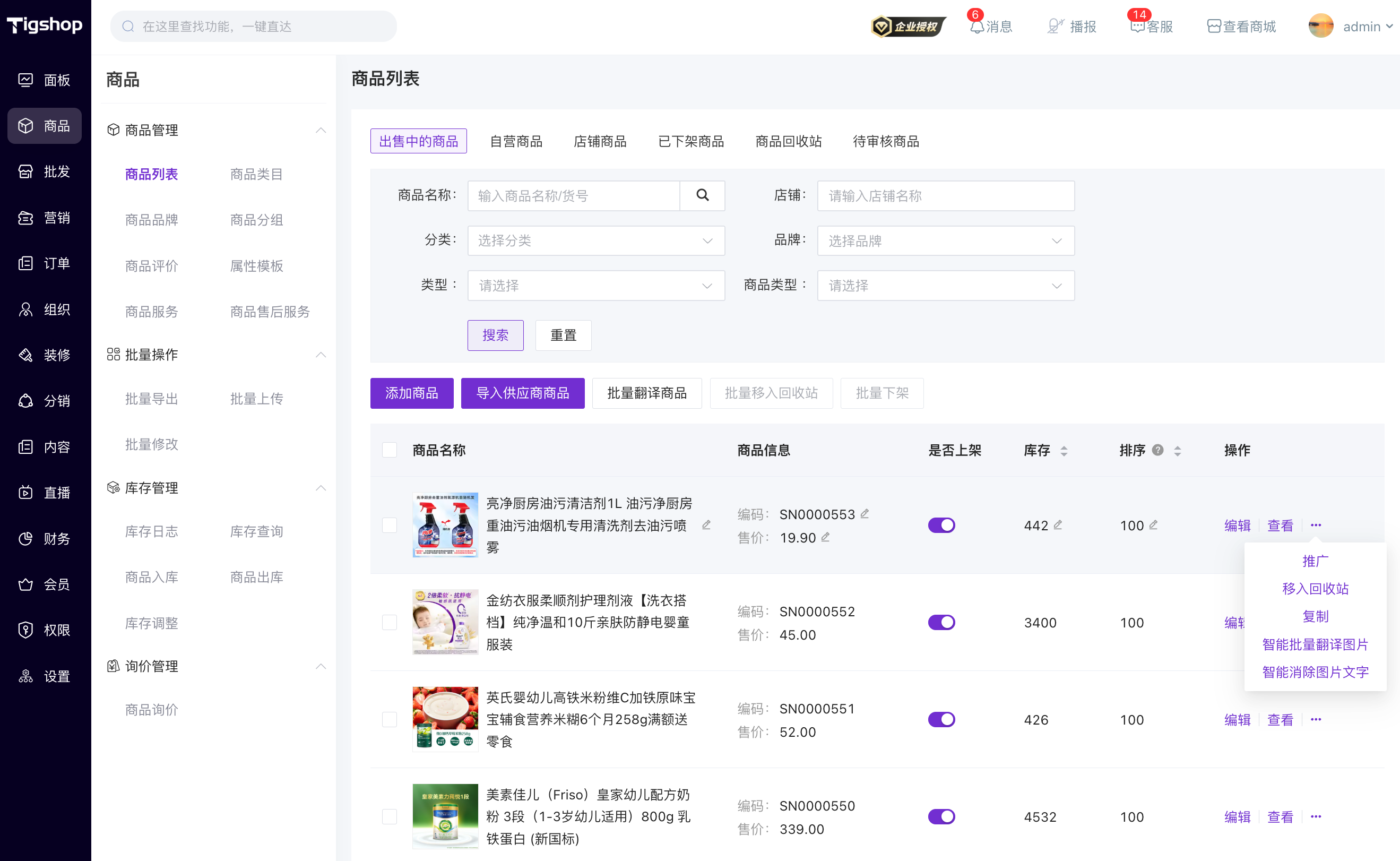The height and width of the screenshot is (861, 1400).
Task: Open the 装修 decoration sidebar icon
Action: pyautogui.click(x=25, y=355)
